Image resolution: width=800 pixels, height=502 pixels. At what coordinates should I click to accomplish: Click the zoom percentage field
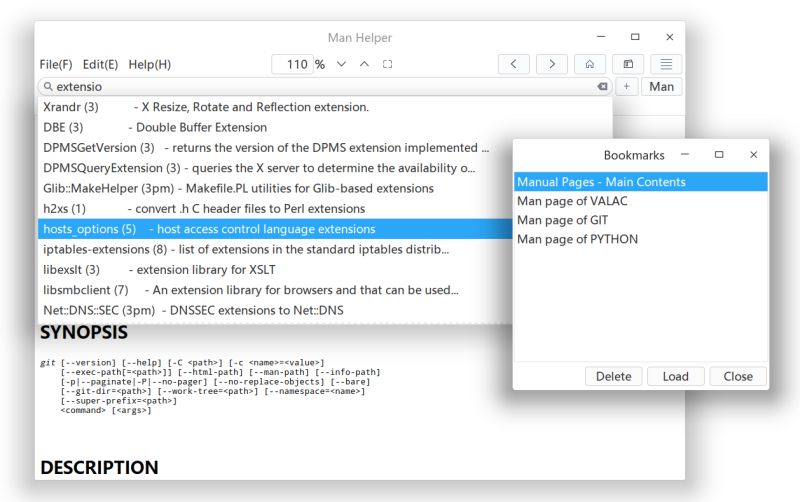292,64
